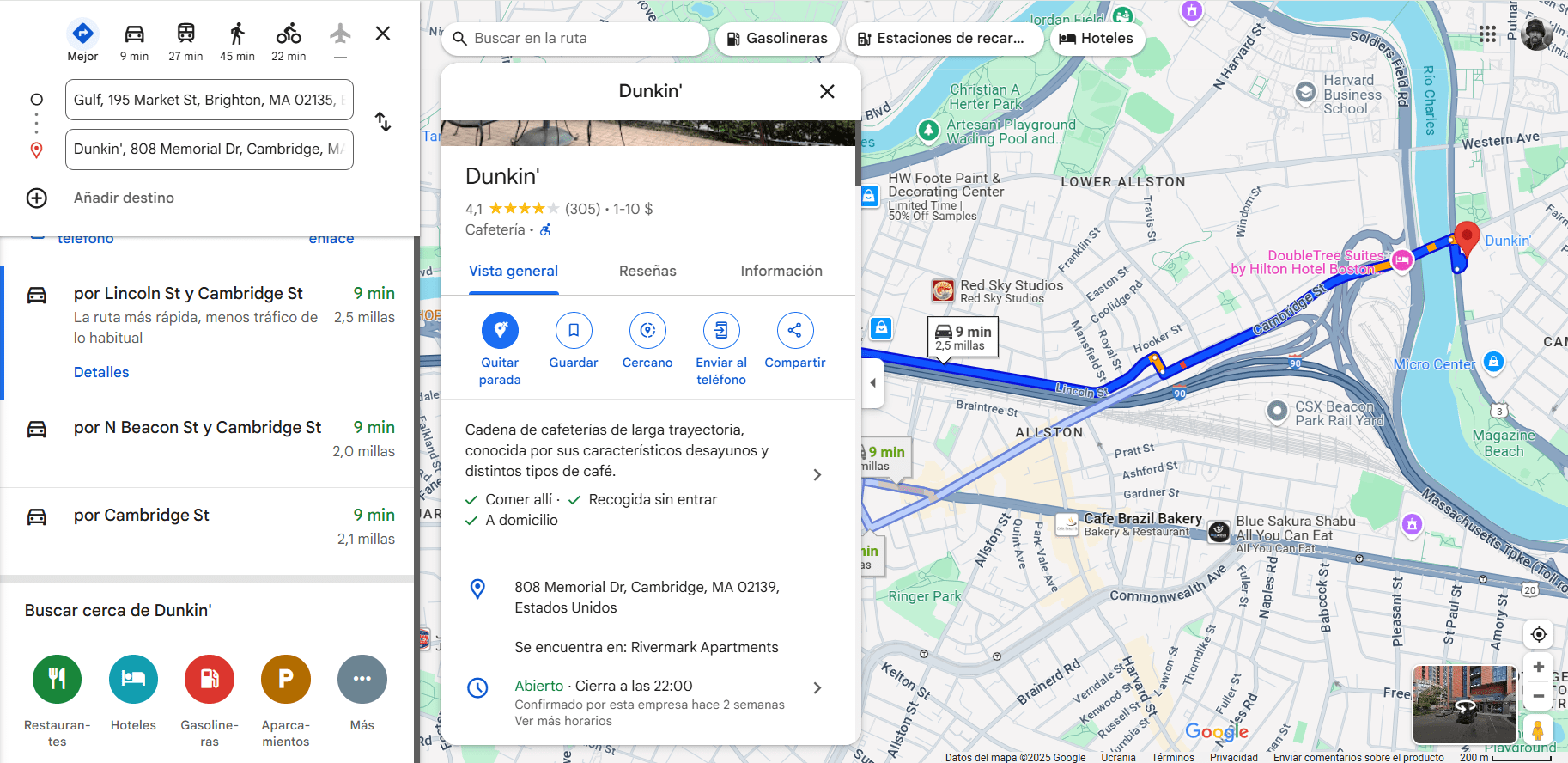The width and height of the screenshot is (1568, 763).
Task: Click the 9 min 2,5 millas route label
Action: [963, 338]
